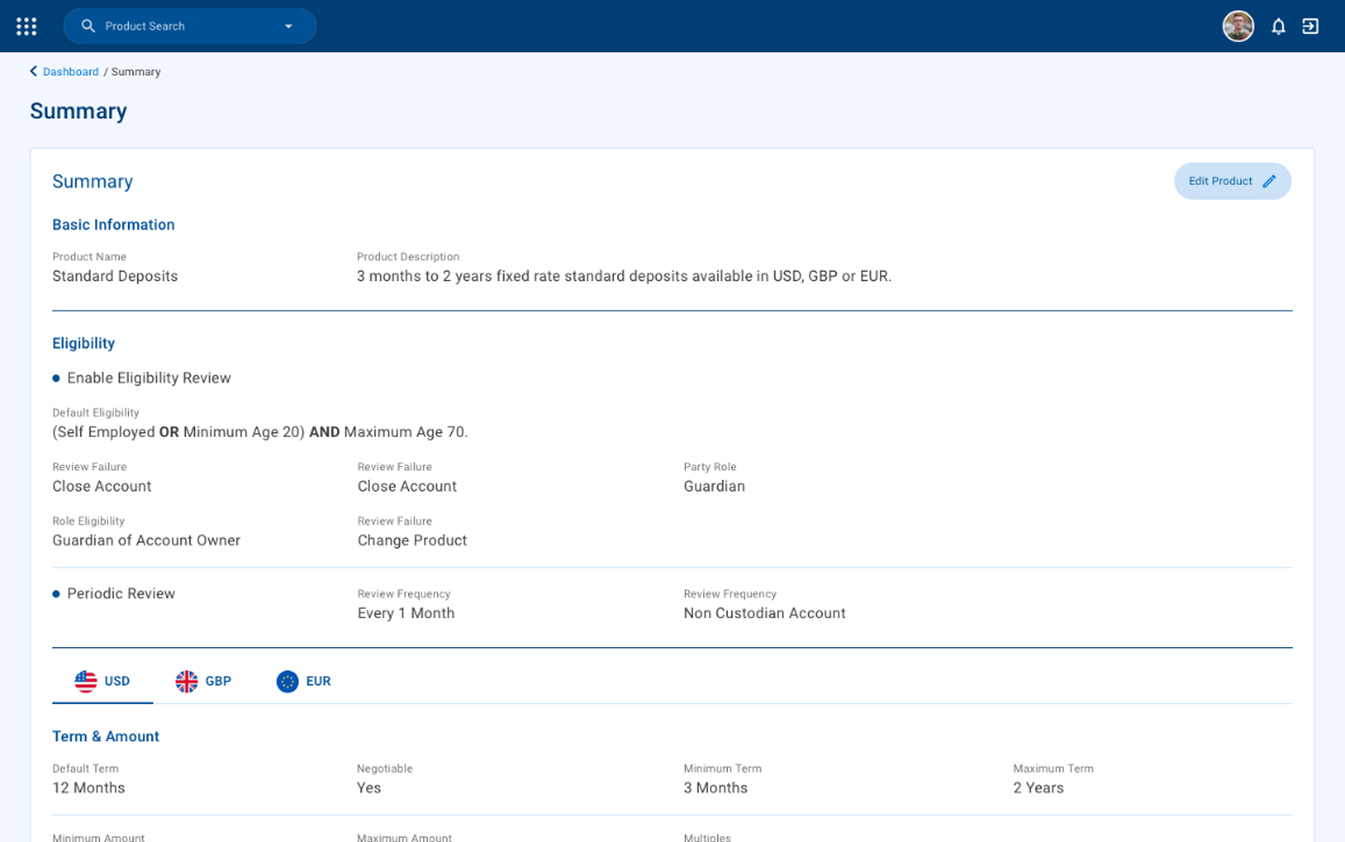The height and width of the screenshot is (842, 1345).
Task: Click the Summary breadcrumb text
Action: [x=136, y=72]
